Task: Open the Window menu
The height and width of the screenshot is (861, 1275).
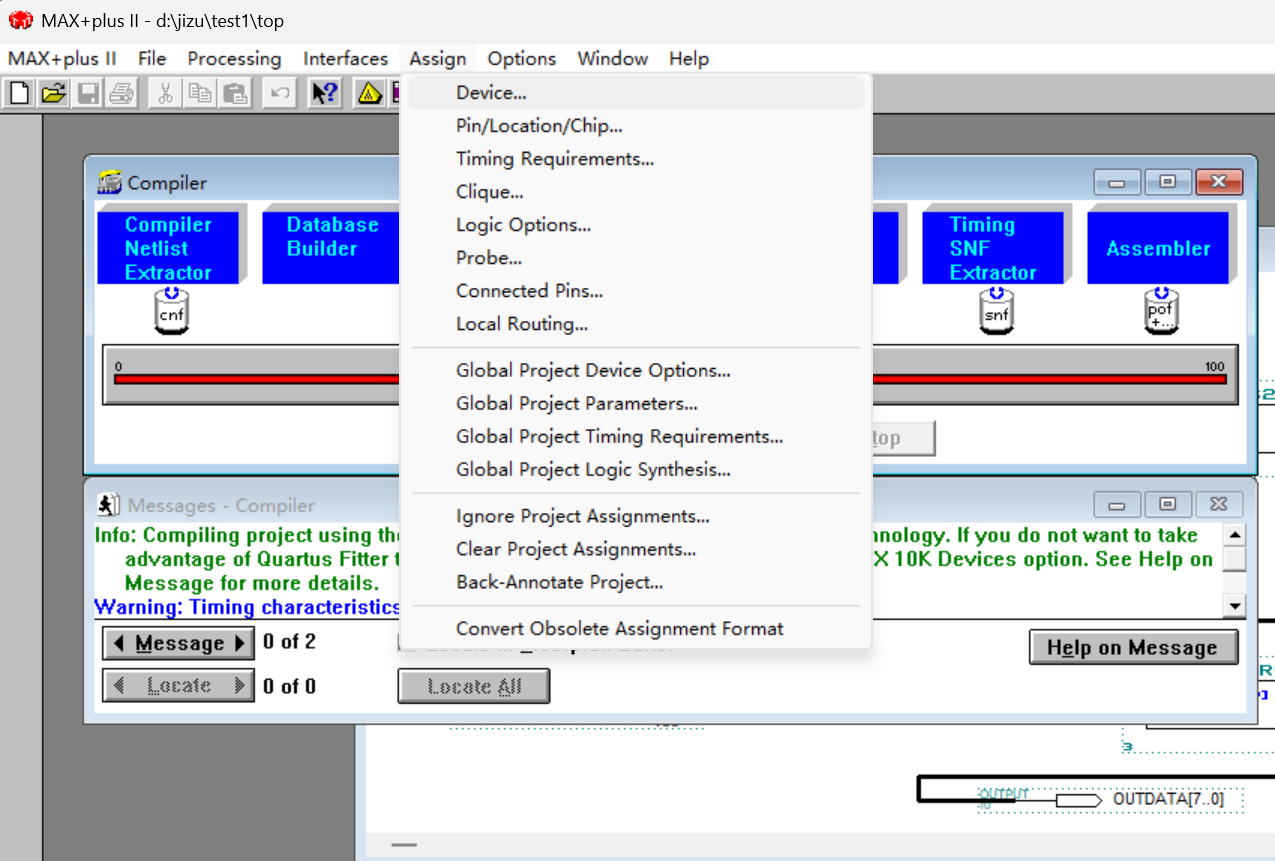Action: tap(612, 59)
